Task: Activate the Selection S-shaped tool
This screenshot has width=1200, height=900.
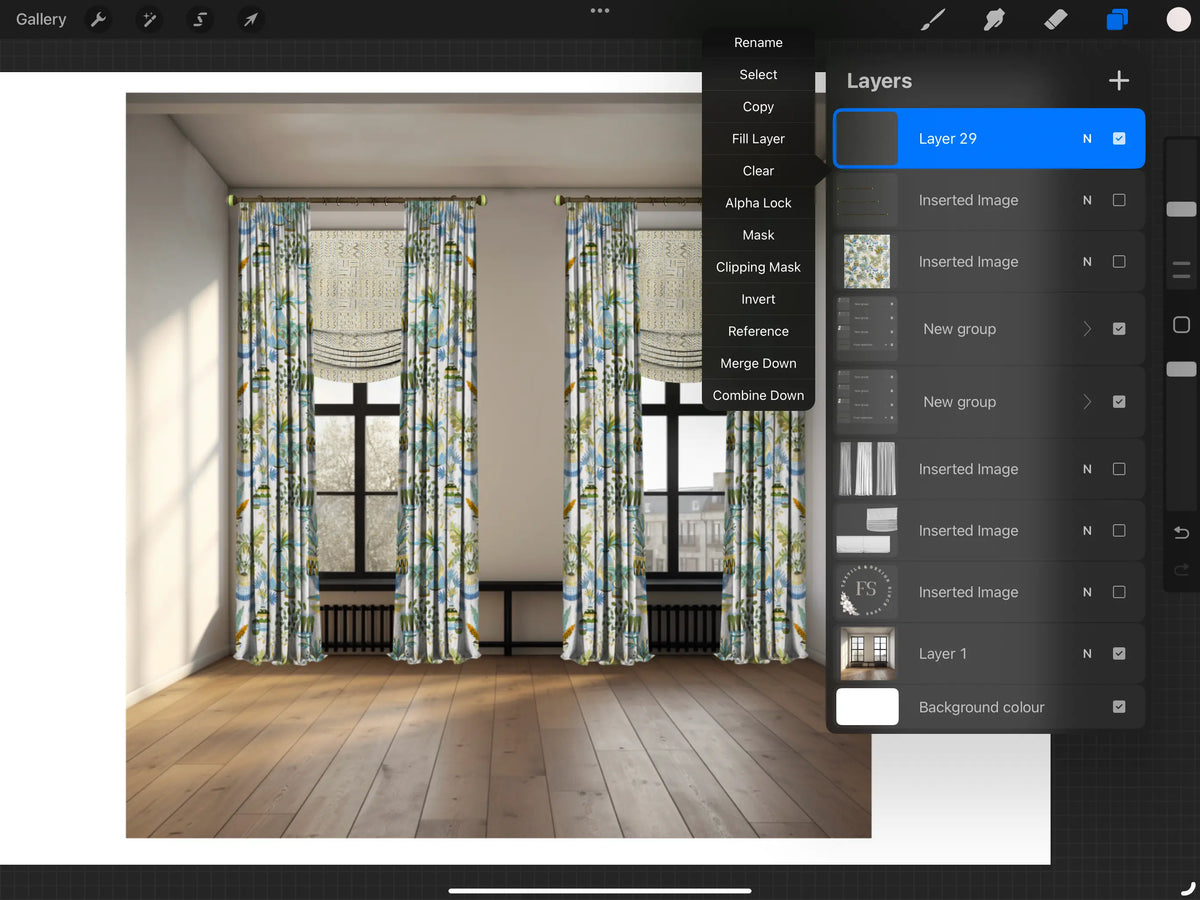Action: coord(200,19)
